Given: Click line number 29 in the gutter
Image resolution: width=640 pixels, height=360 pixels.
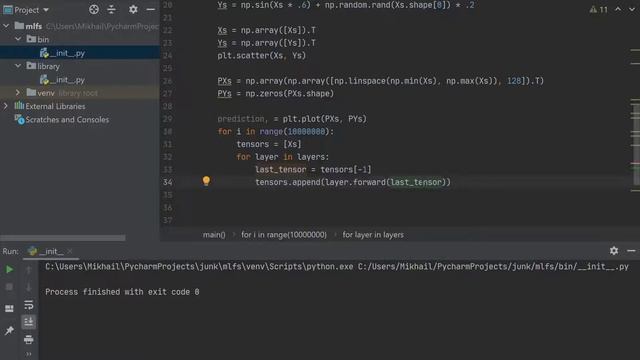Looking at the screenshot, I should 168,119.
